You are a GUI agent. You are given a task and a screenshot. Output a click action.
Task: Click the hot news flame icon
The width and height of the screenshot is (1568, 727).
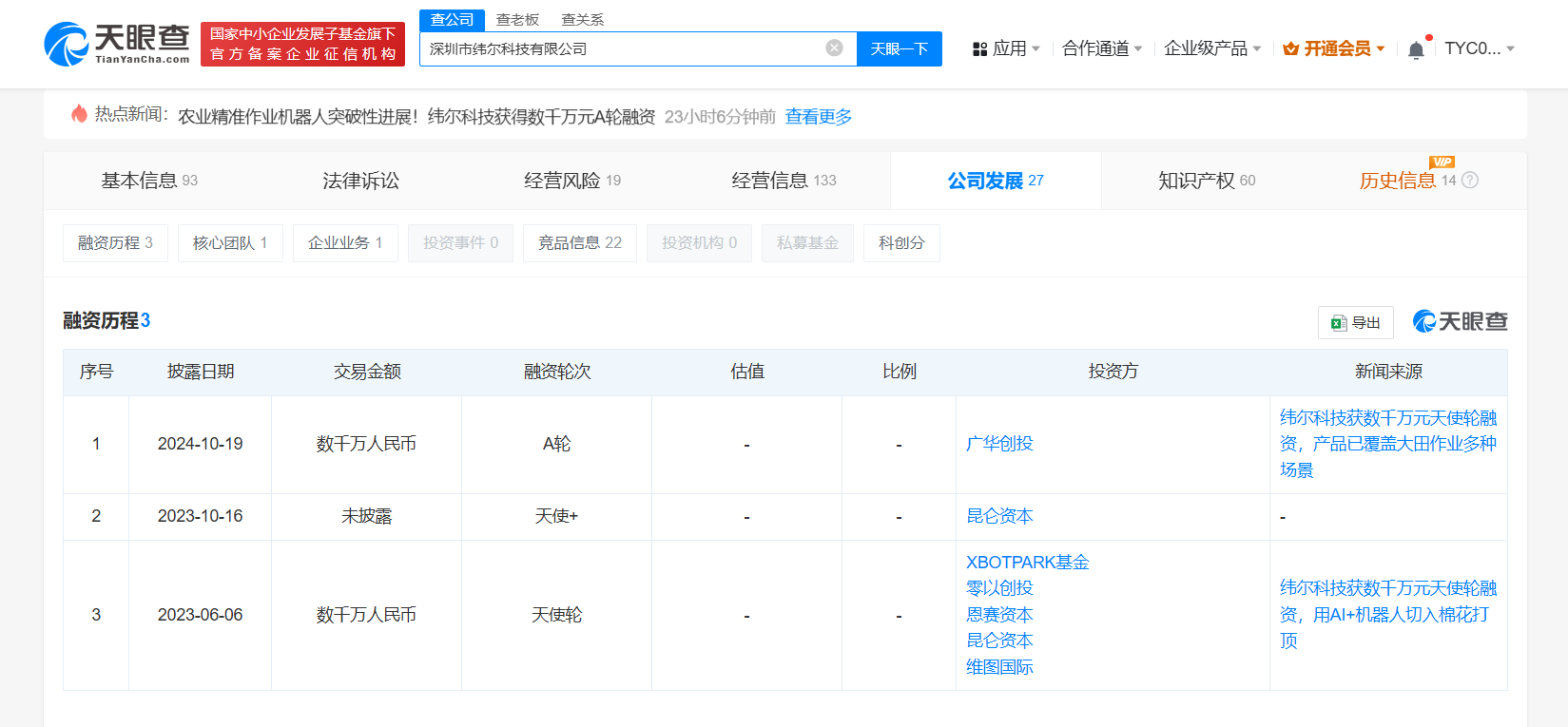pos(80,114)
